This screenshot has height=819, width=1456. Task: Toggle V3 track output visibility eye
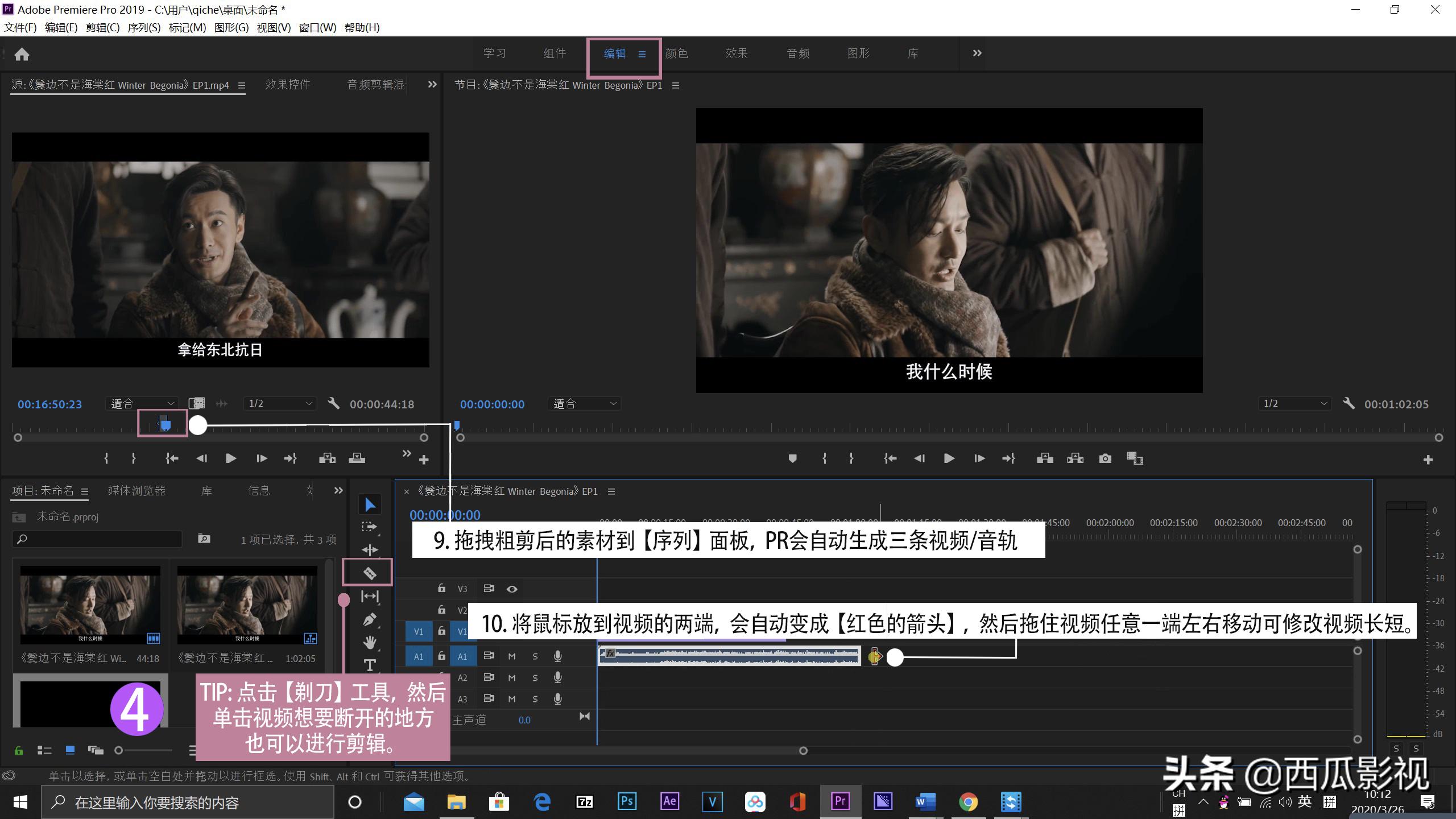511,589
